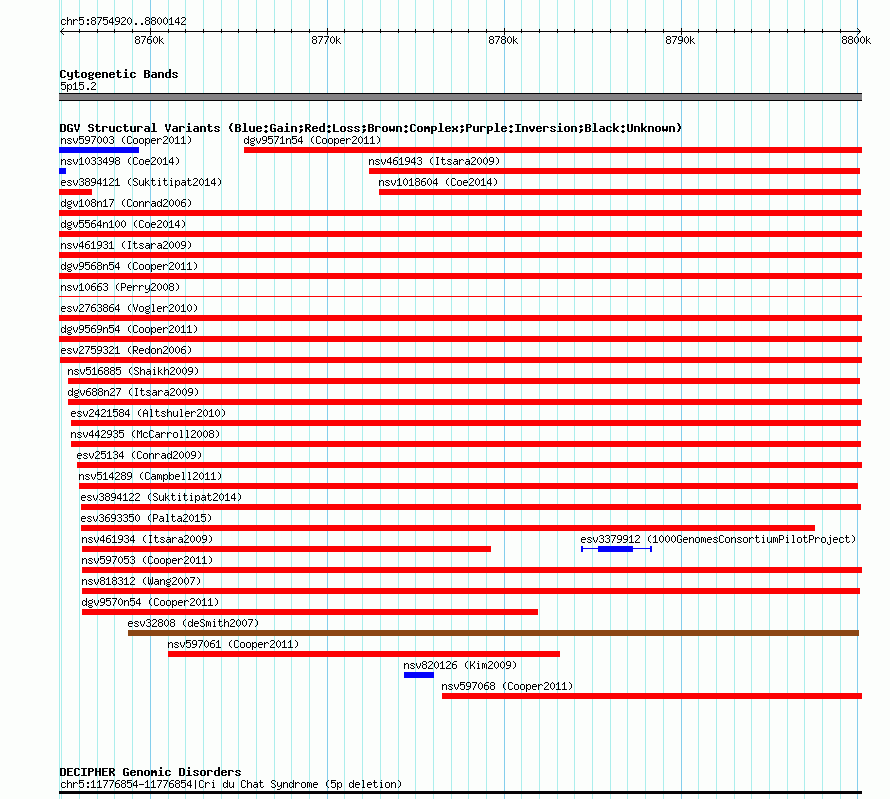
Task: Select the red dgv9571n54 loss bar
Action: (x=553, y=150)
